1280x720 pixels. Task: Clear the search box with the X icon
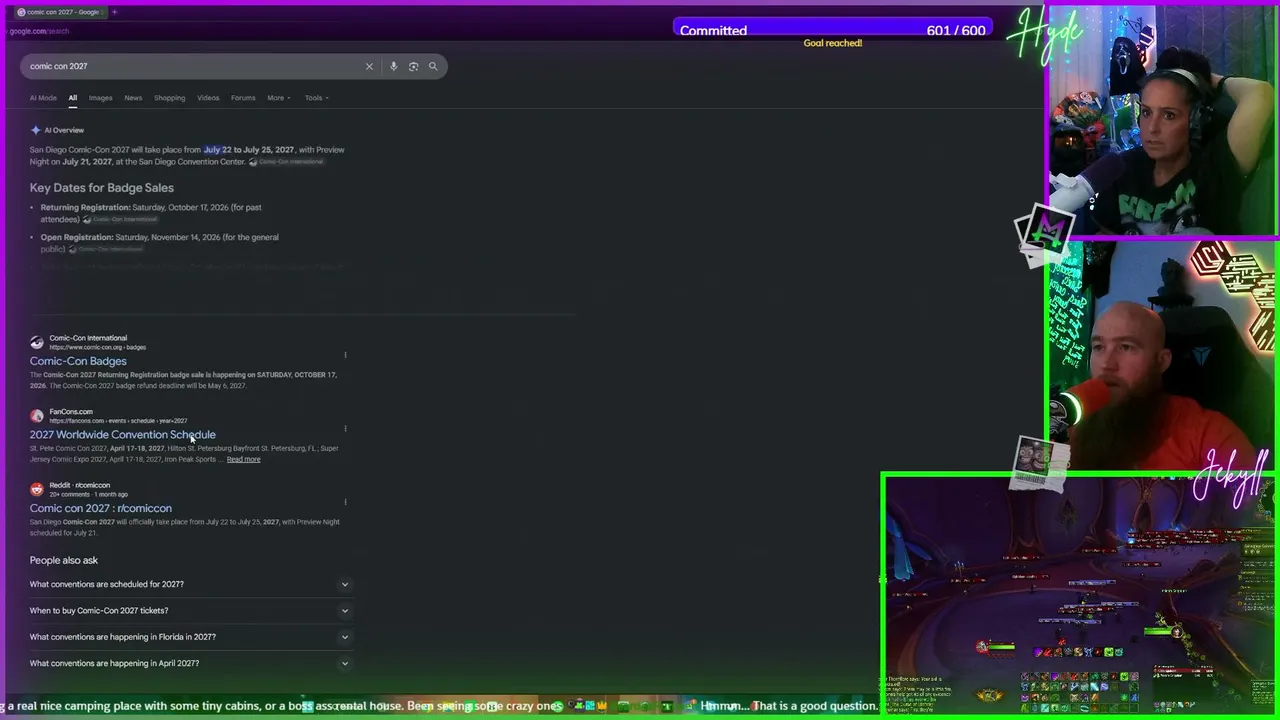pyautogui.click(x=369, y=66)
